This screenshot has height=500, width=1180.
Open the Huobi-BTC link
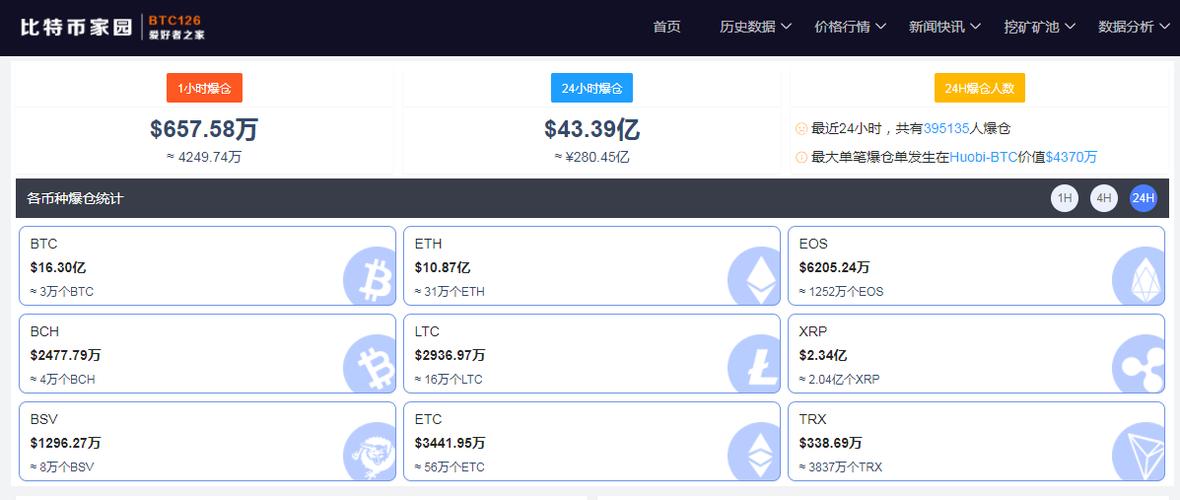983,157
